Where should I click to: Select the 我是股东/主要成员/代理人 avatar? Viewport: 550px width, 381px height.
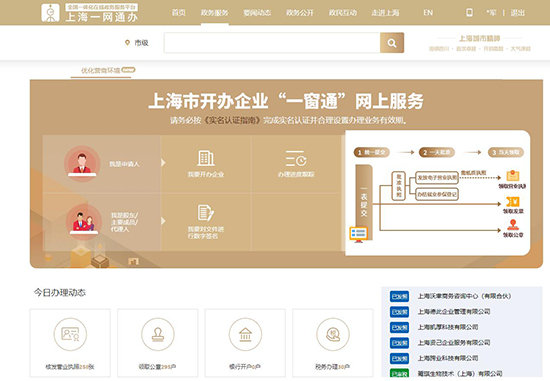click(84, 222)
